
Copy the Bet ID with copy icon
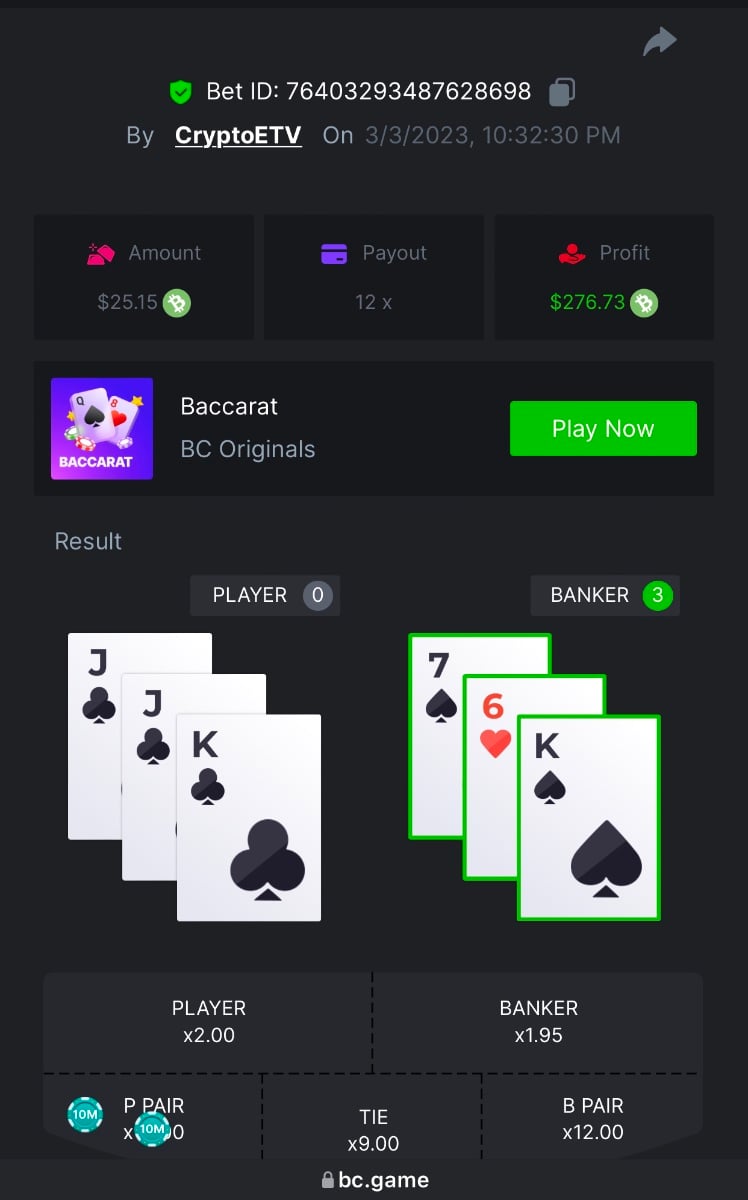pos(562,92)
